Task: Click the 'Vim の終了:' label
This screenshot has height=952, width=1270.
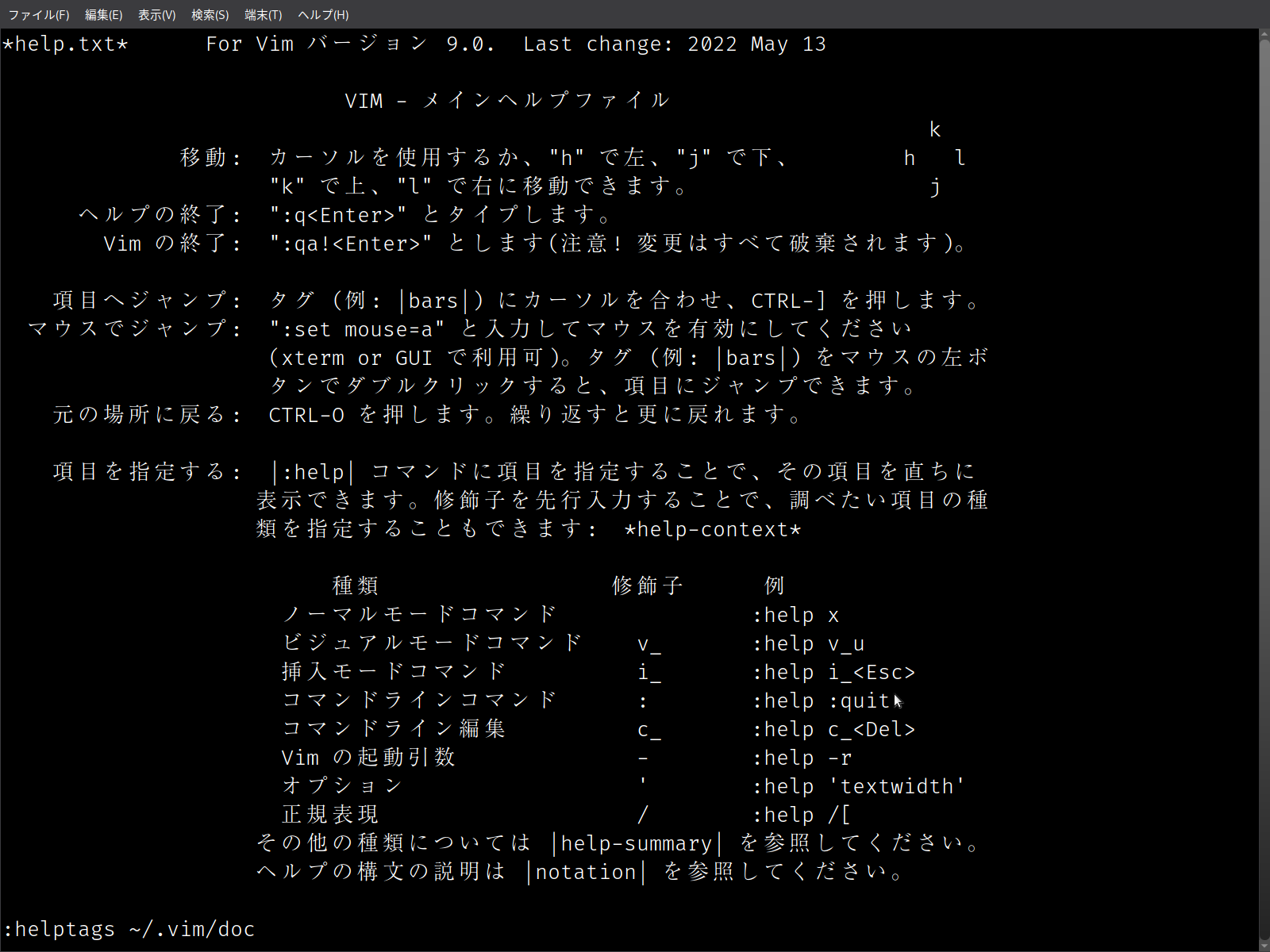Action: pyautogui.click(x=173, y=244)
